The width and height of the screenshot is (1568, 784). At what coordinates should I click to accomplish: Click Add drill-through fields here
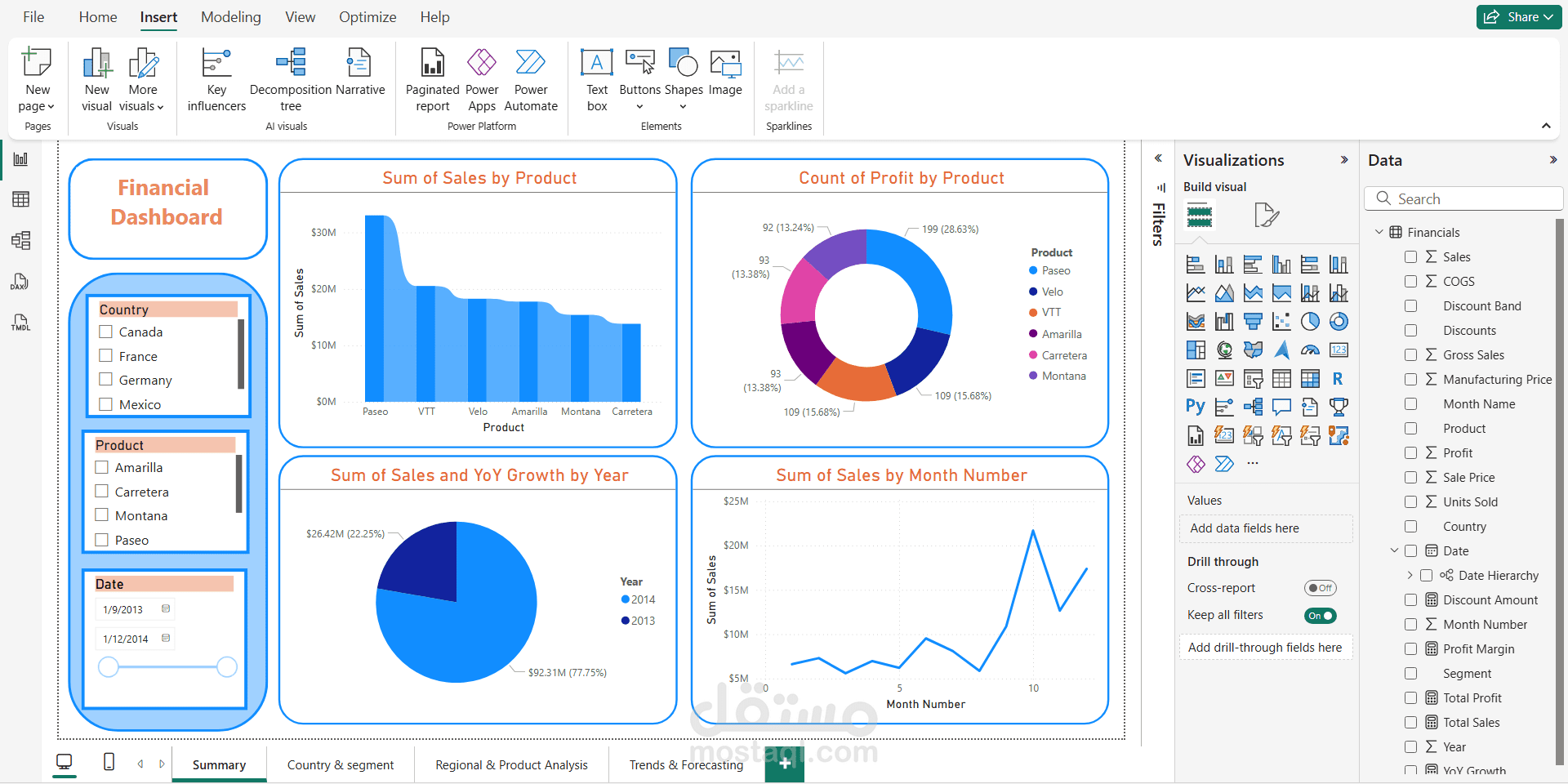[x=1266, y=647]
